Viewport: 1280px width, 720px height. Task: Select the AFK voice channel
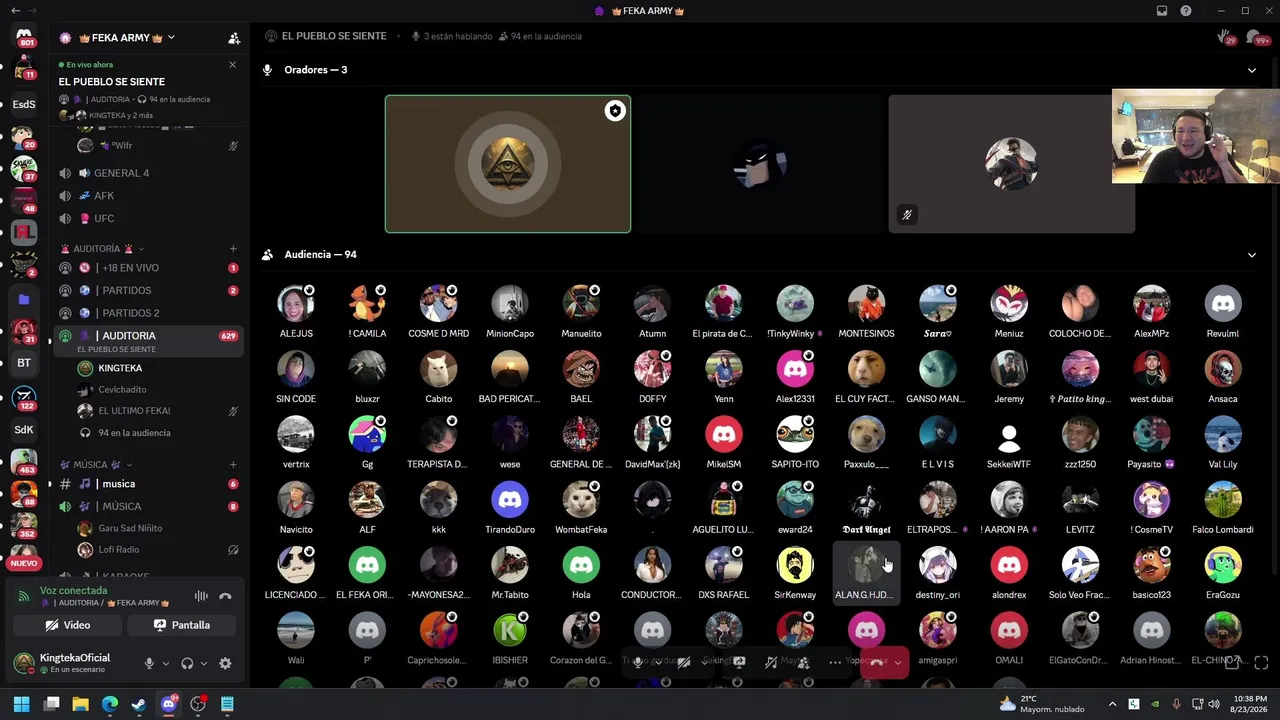(x=150, y=196)
